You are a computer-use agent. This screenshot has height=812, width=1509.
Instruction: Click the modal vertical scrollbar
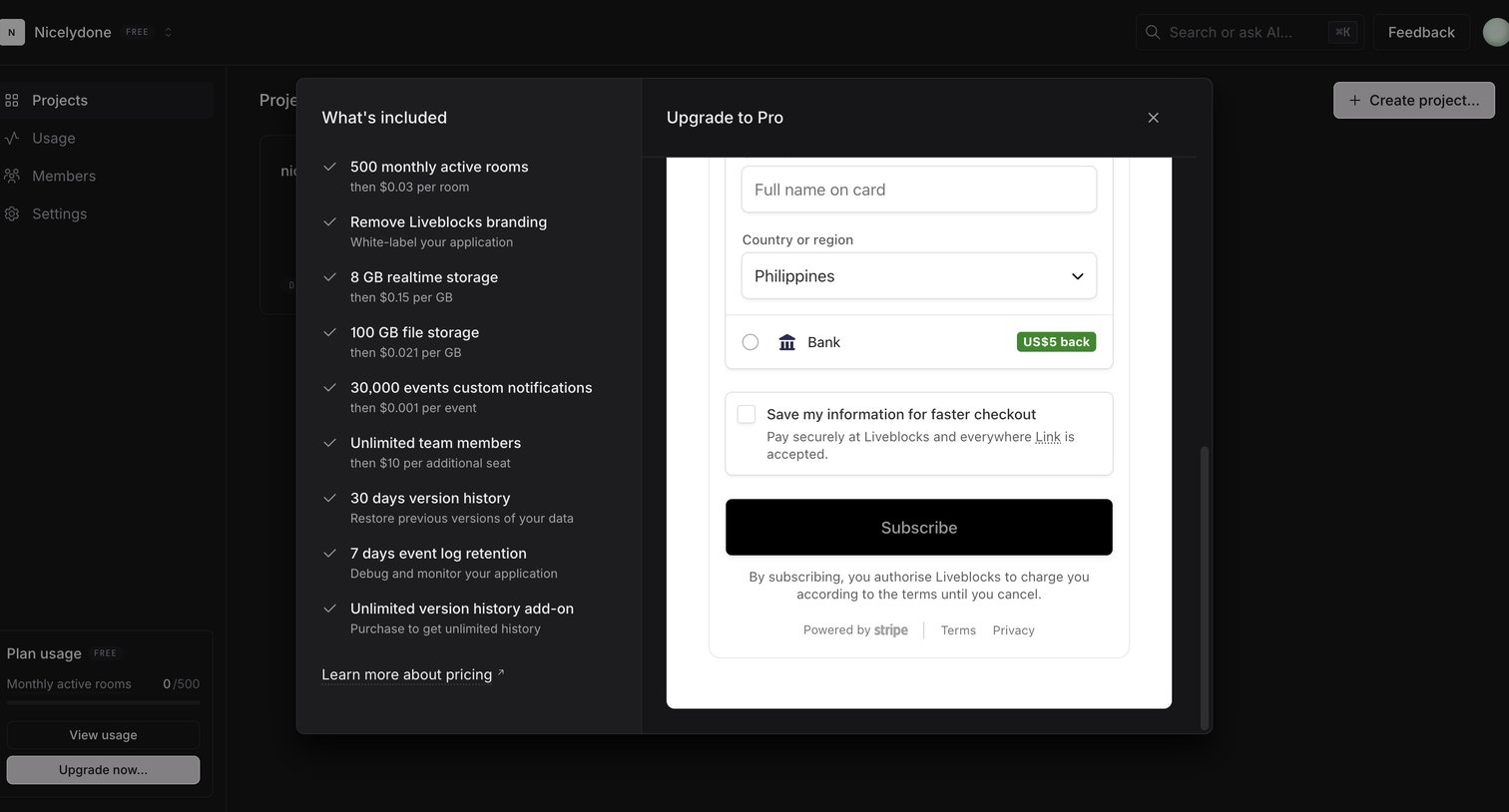[1204, 589]
